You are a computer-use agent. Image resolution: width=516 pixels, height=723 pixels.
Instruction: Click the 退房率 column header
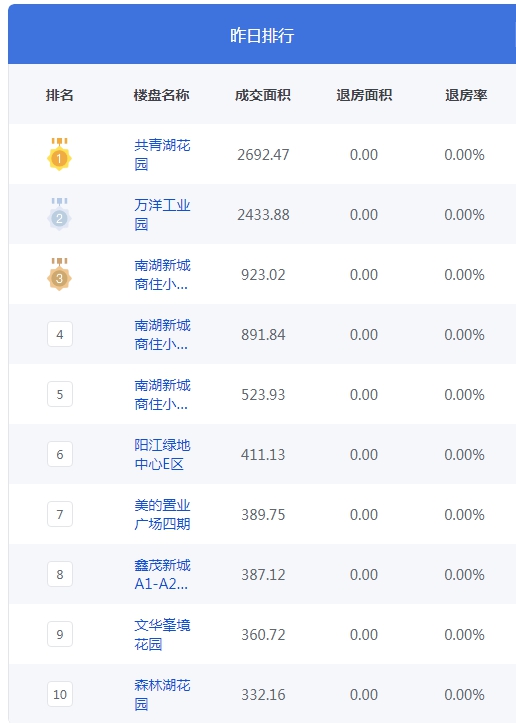pyautogui.click(x=466, y=95)
